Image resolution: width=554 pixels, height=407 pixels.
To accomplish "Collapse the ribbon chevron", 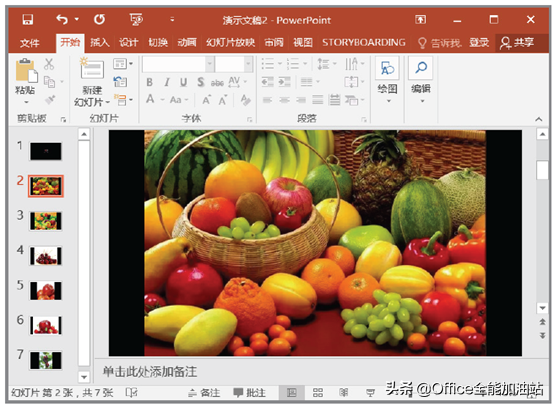I will [x=538, y=119].
